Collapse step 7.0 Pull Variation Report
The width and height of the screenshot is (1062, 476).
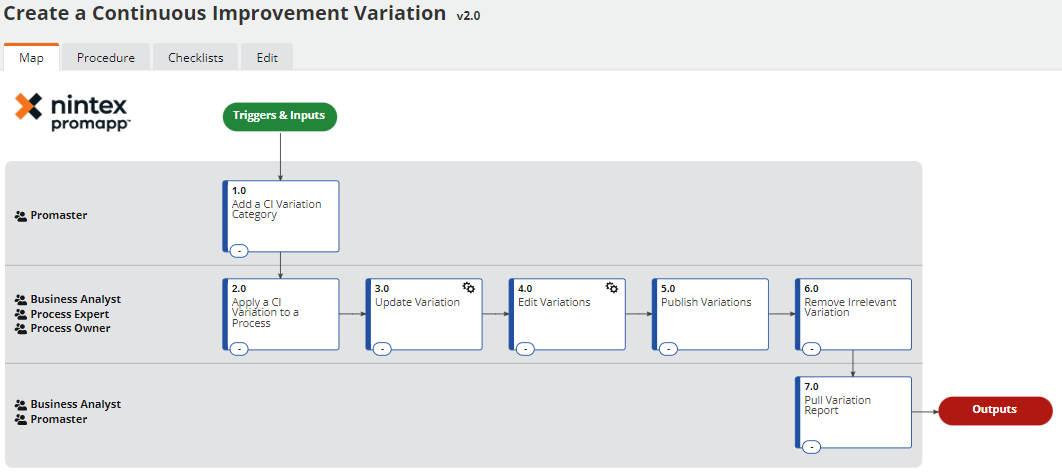[811, 448]
